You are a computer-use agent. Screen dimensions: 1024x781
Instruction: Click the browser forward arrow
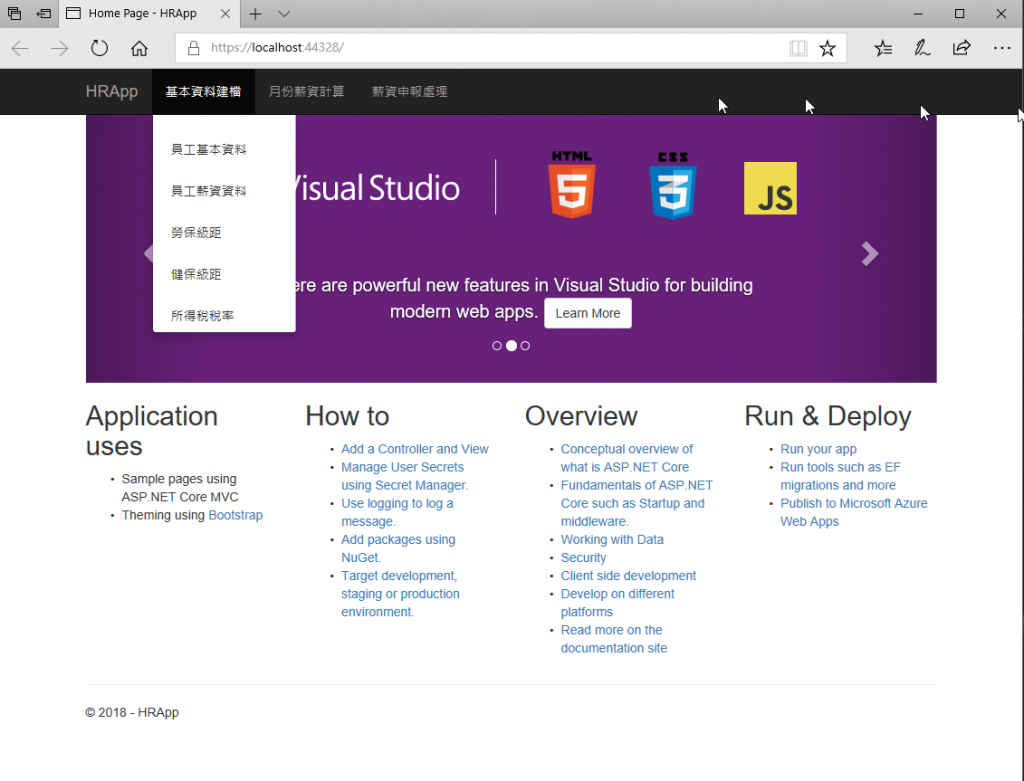pyautogui.click(x=59, y=48)
